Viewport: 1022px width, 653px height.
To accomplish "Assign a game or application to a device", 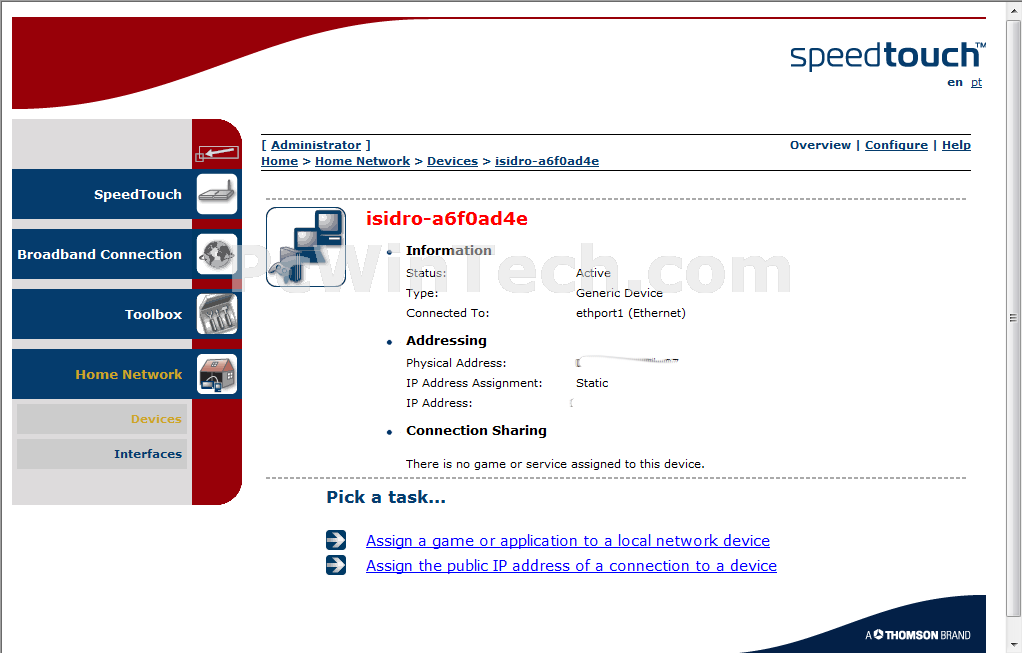I will pyautogui.click(x=568, y=541).
